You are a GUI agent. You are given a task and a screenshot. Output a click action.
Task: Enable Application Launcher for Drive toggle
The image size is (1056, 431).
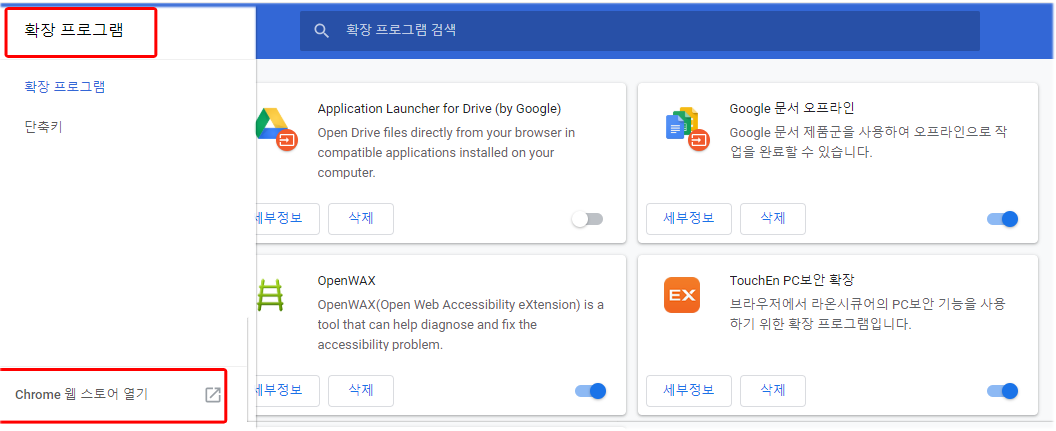coord(587,219)
